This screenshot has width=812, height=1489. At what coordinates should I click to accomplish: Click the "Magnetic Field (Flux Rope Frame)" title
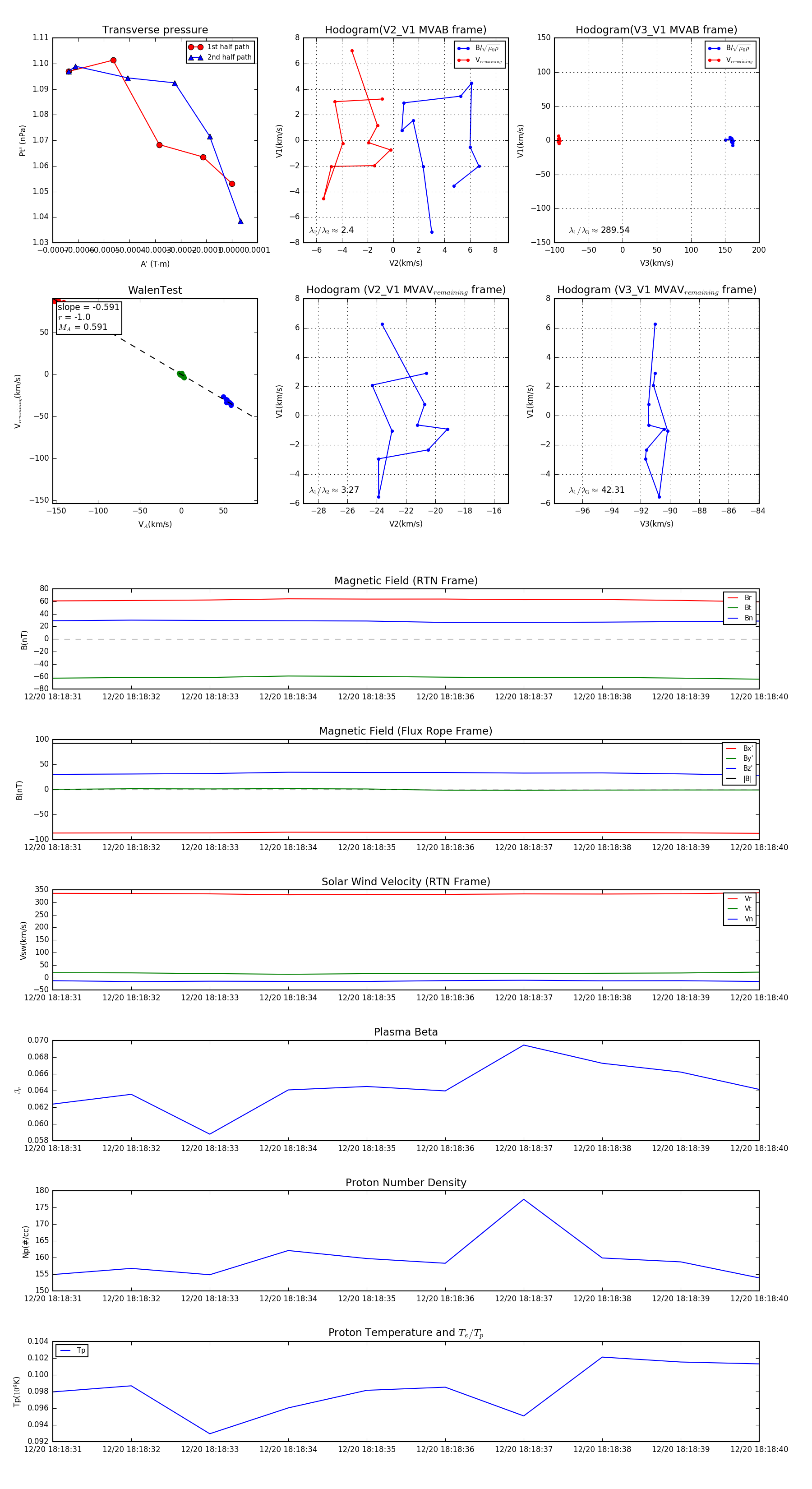point(406,731)
